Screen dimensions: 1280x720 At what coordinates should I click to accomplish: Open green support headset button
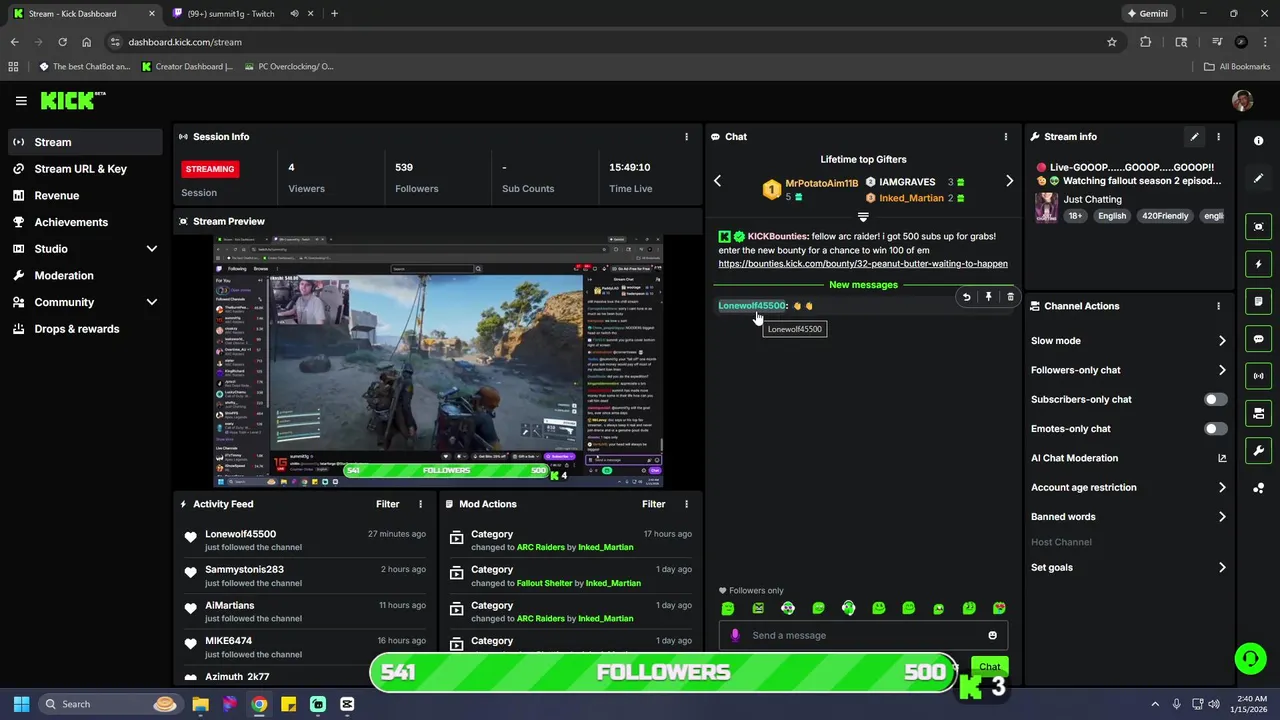pos(1250,658)
